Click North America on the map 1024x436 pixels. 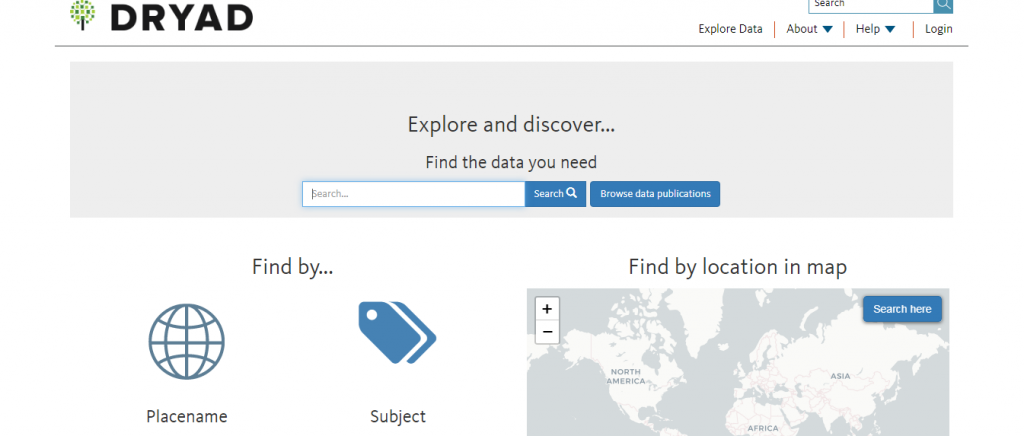pos(626,376)
